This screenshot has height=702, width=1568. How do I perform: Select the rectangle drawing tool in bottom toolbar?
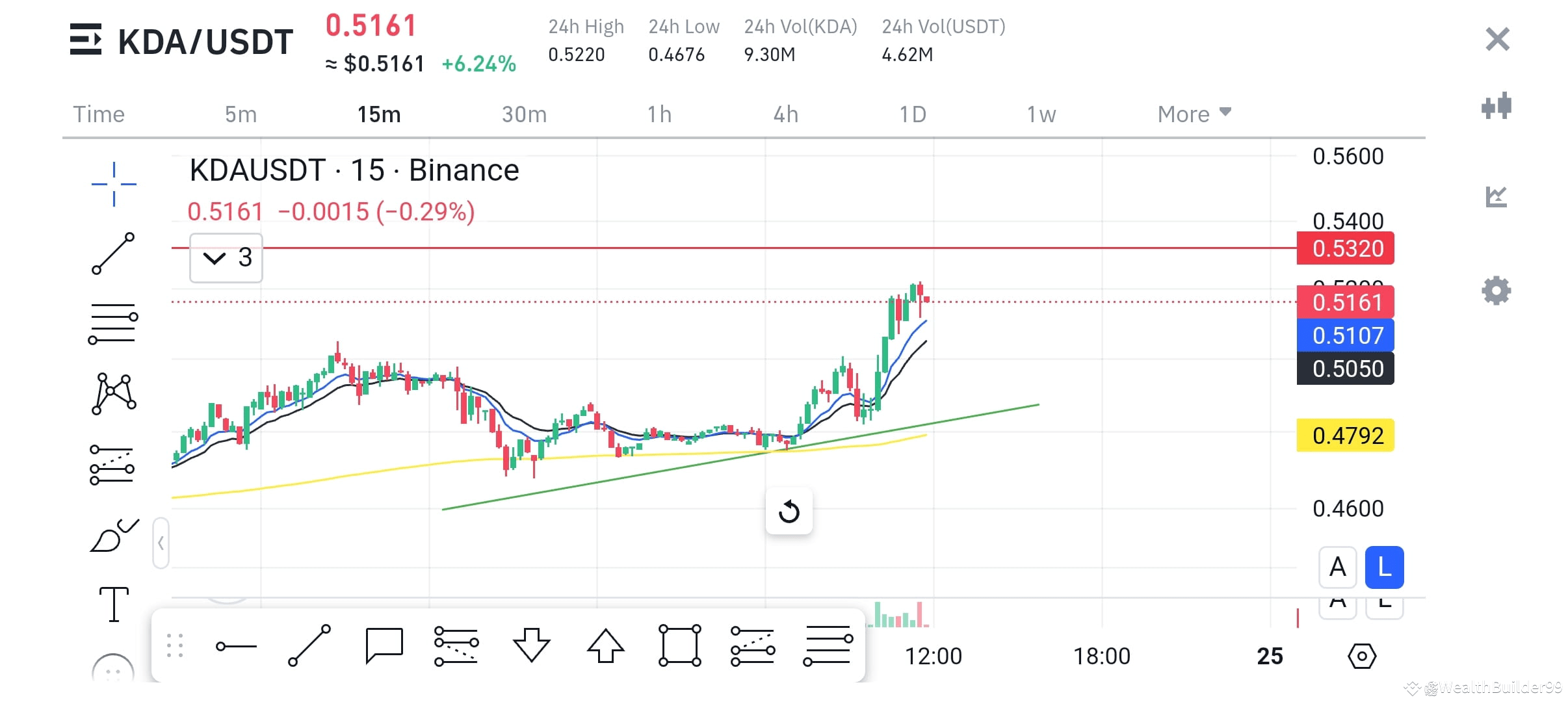[680, 645]
